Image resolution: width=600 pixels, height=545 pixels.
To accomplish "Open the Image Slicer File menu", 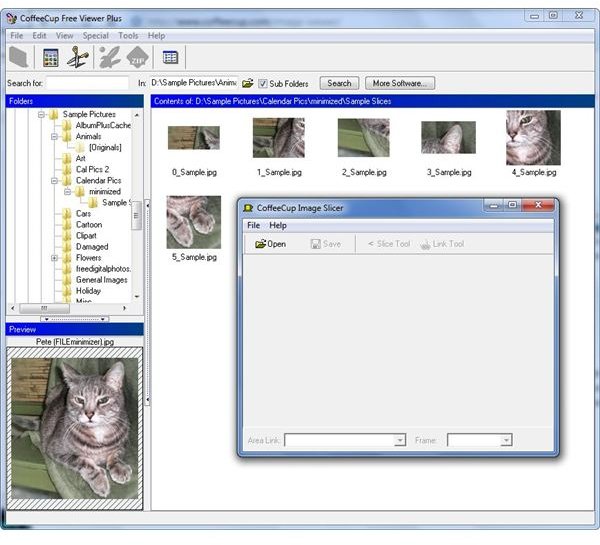I will pyautogui.click(x=253, y=225).
